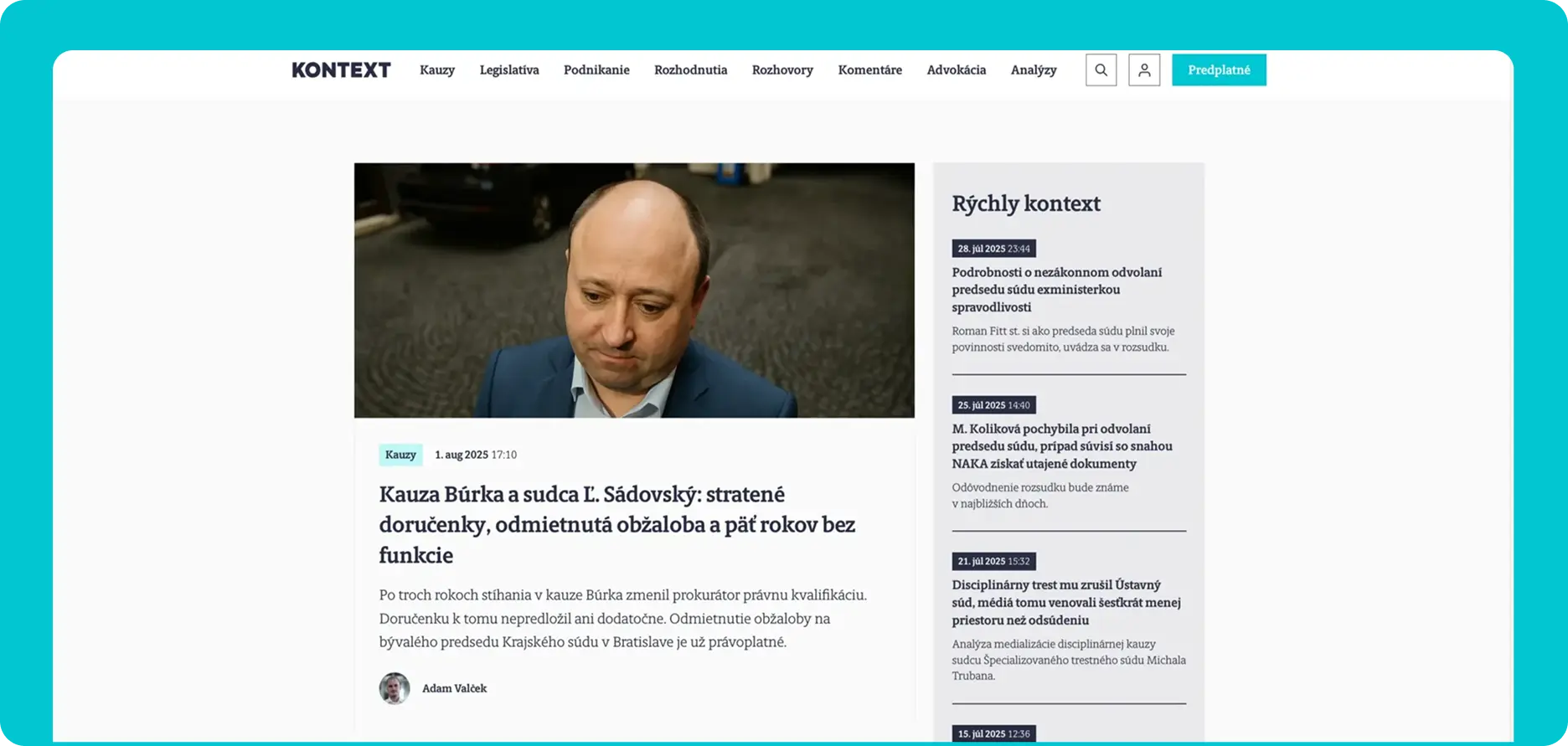
Task: Select Podnikanie in the navigation
Action: point(596,70)
